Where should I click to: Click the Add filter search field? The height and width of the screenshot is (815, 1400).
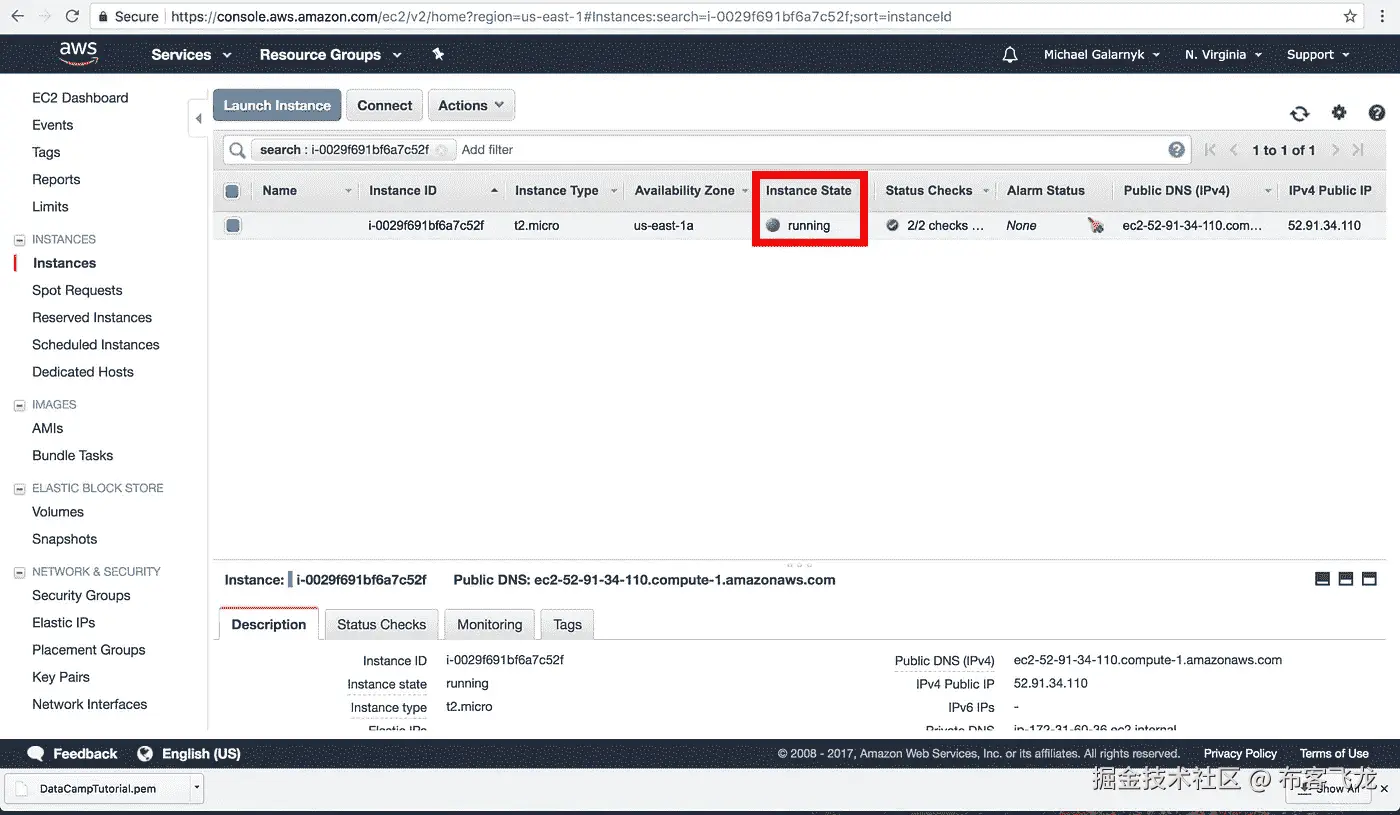tap(810, 150)
